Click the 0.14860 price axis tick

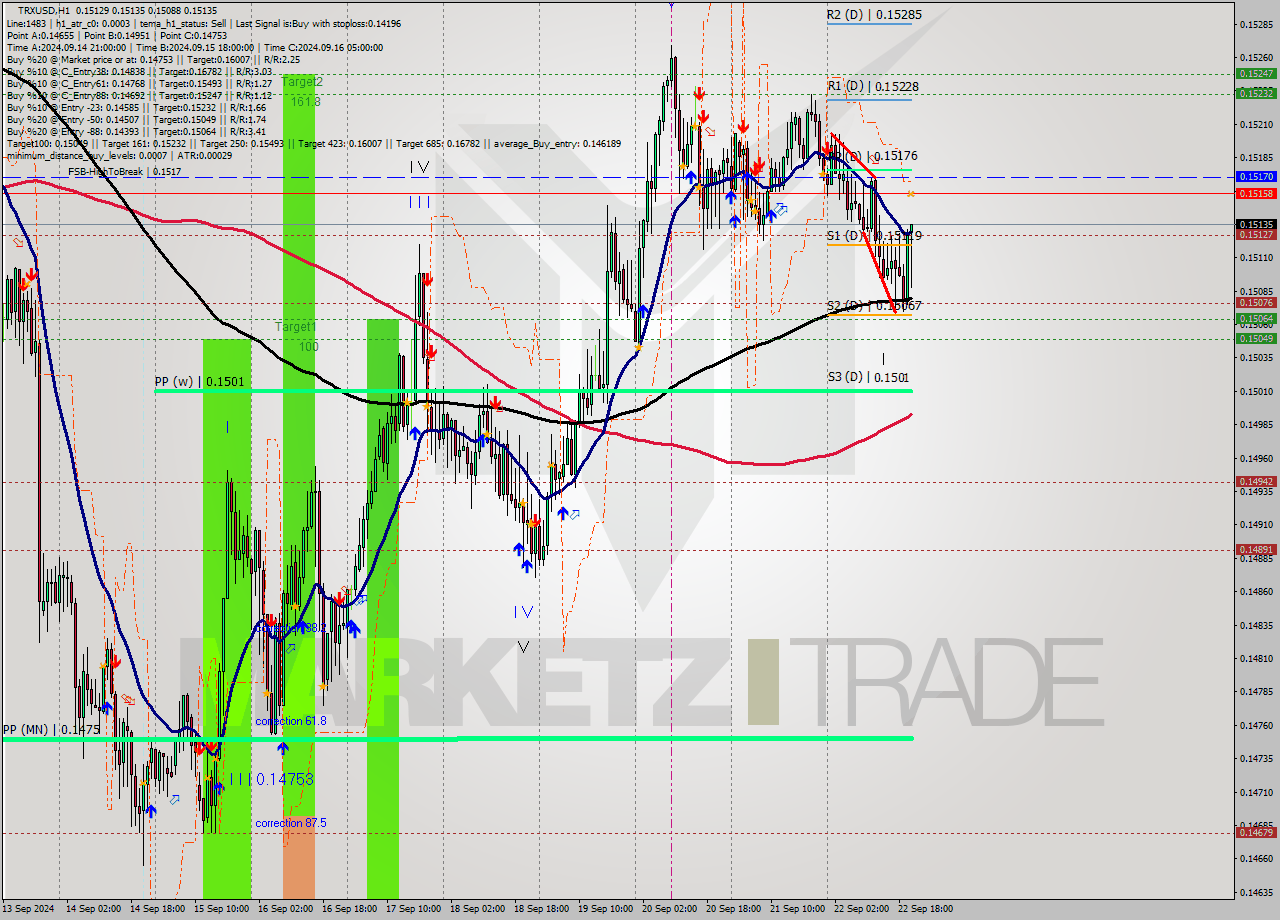click(1256, 591)
